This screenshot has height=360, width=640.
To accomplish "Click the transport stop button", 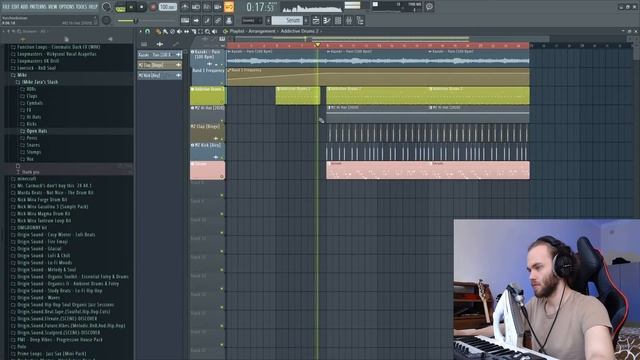I will (142, 7).
